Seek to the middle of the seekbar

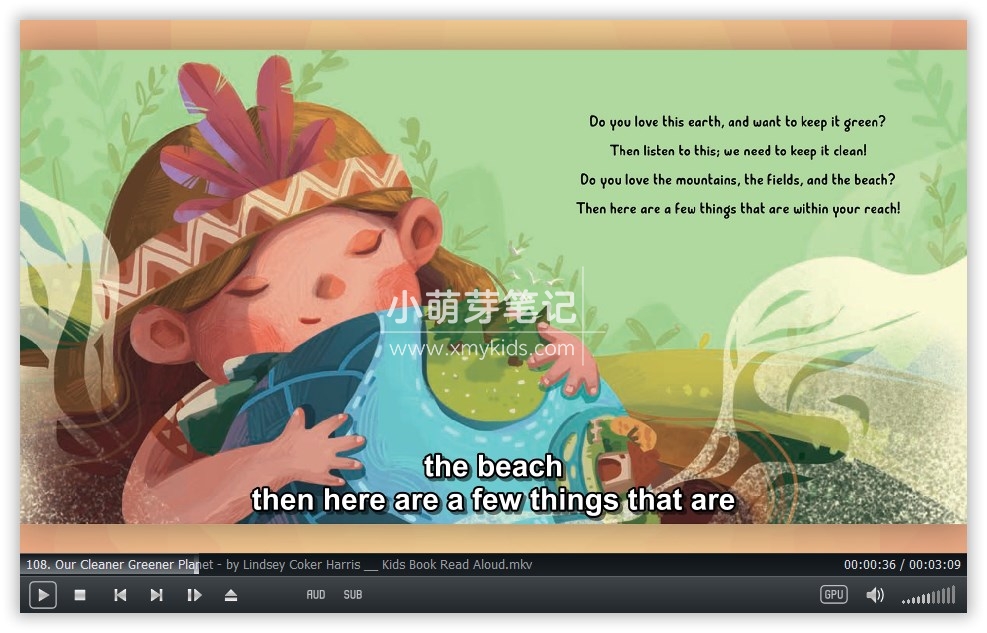493,564
